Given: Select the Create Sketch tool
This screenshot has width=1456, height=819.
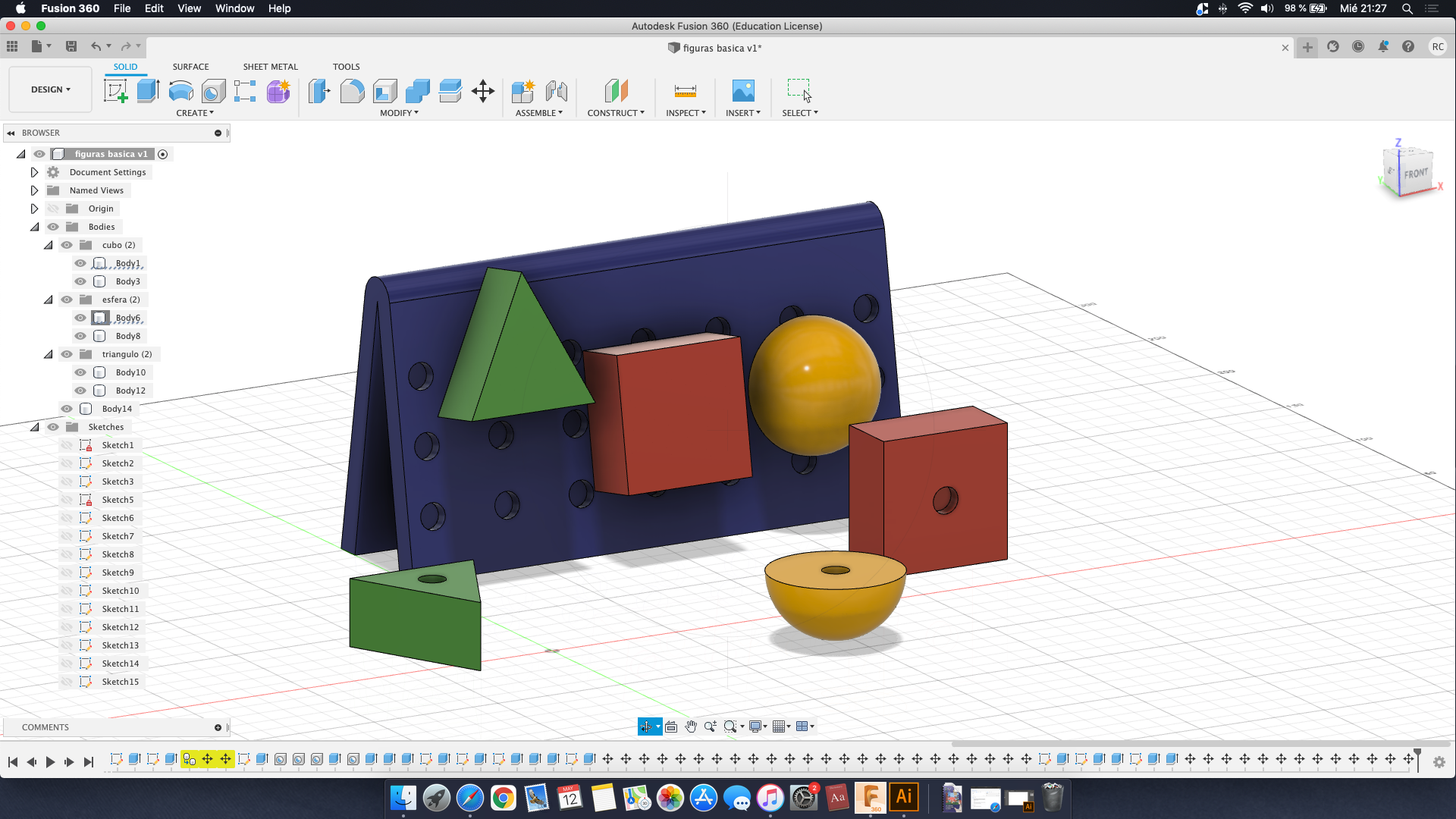Looking at the screenshot, I should pos(115,89).
